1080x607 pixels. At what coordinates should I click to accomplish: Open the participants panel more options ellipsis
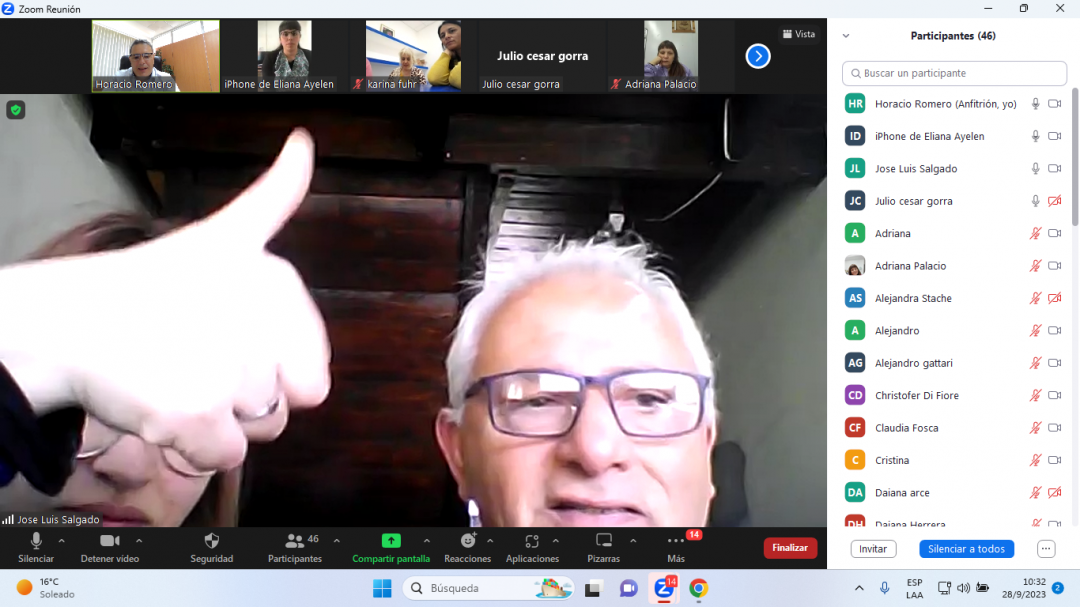click(x=1046, y=549)
